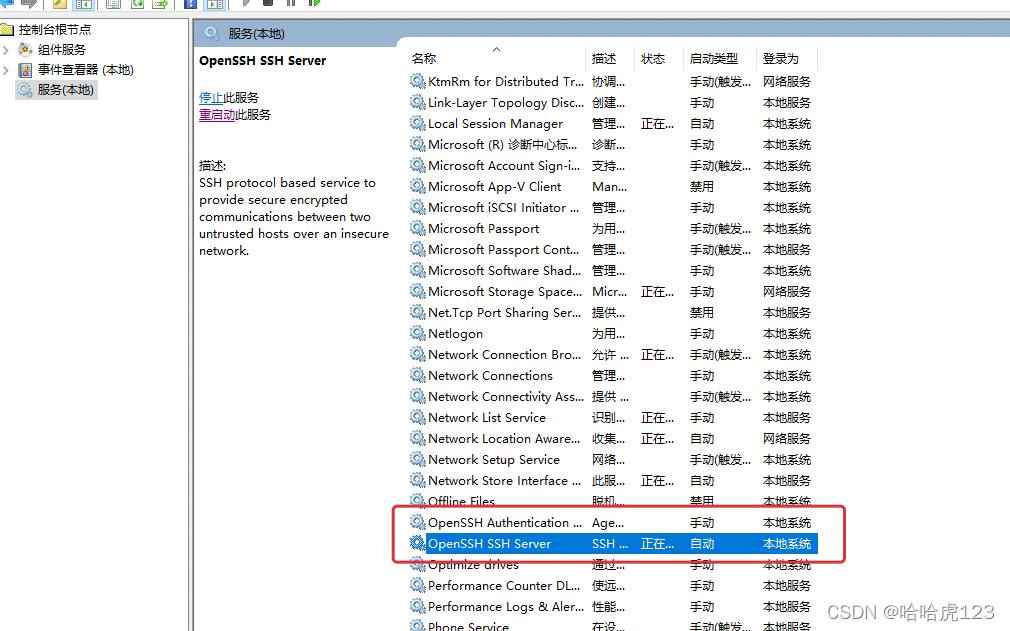Screen dimensions: 1010x631
Task: Click the gear icon of Performance Logs & Aler...
Action: 417,607
